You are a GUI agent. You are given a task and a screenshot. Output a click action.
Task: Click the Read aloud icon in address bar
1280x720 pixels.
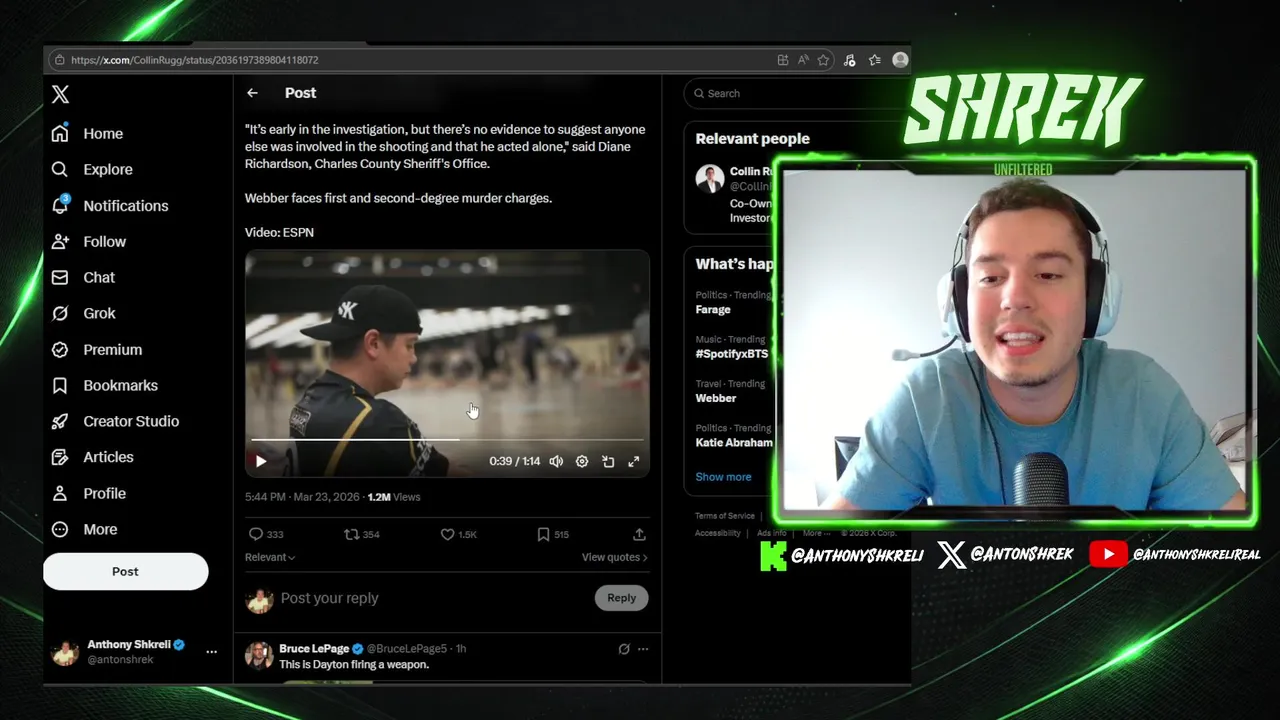click(x=803, y=60)
